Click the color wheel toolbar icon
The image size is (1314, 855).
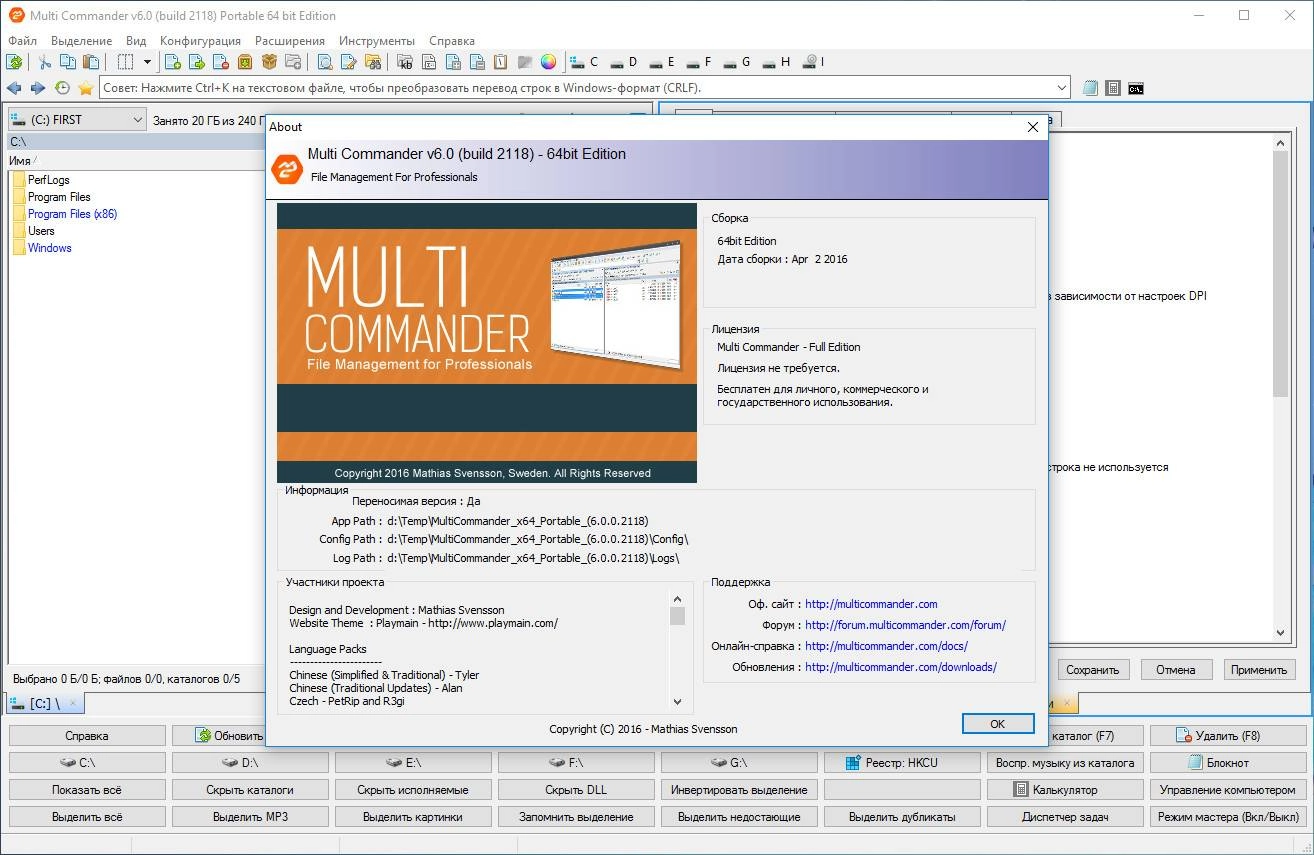tap(548, 62)
